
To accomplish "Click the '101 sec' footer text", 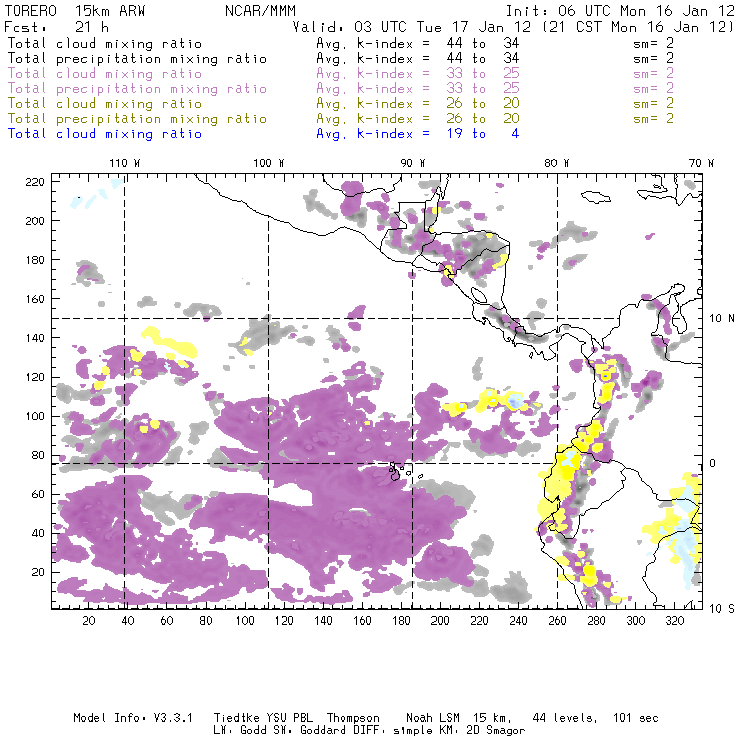I will (635, 718).
